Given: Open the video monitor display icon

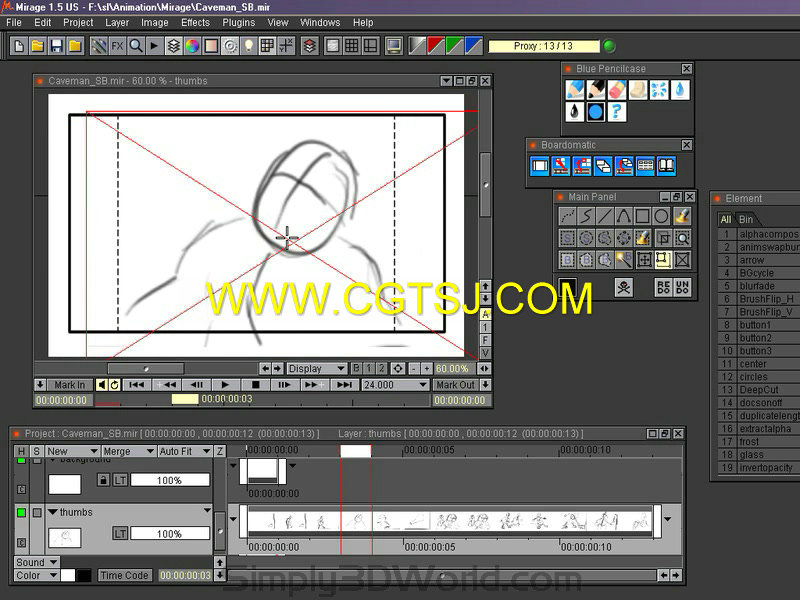Looking at the screenshot, I should coord(394,46).
